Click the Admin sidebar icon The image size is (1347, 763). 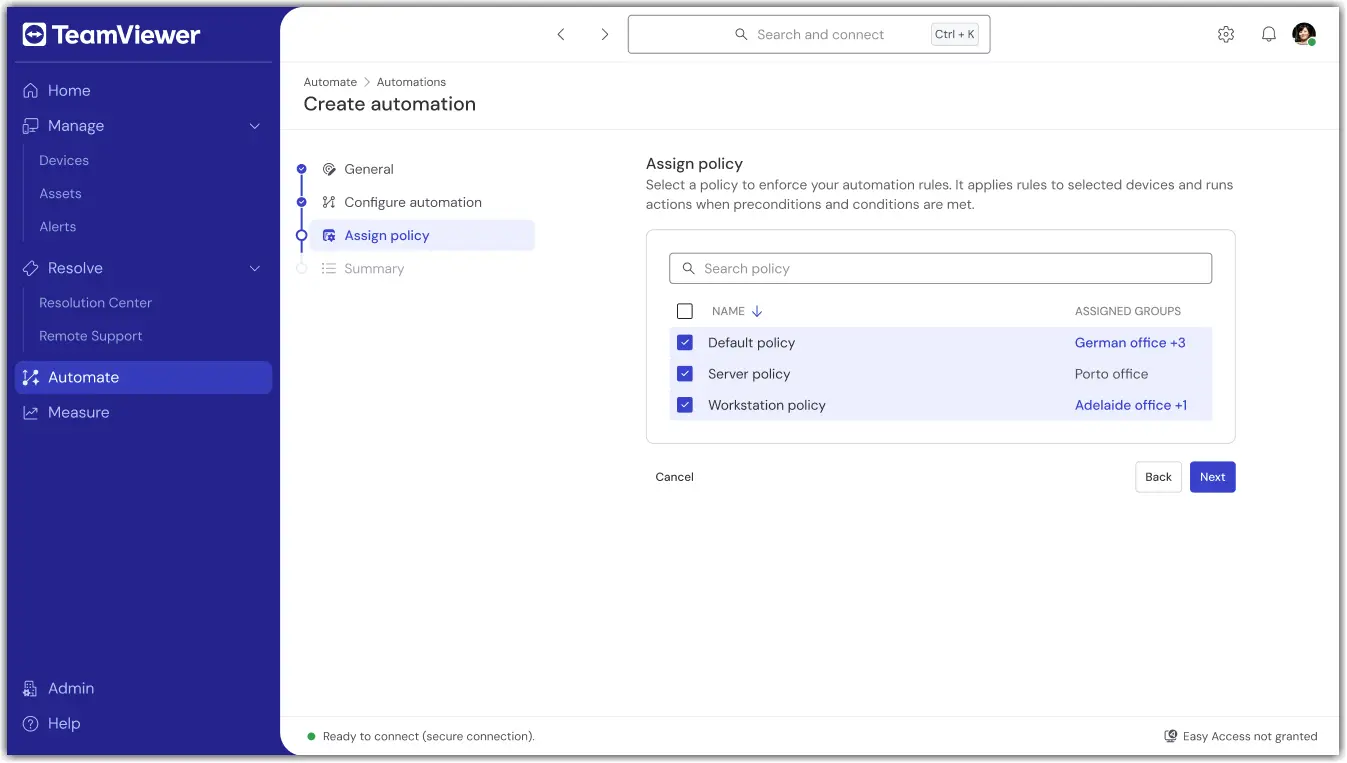pyautogui.click(x=31, y=688)
